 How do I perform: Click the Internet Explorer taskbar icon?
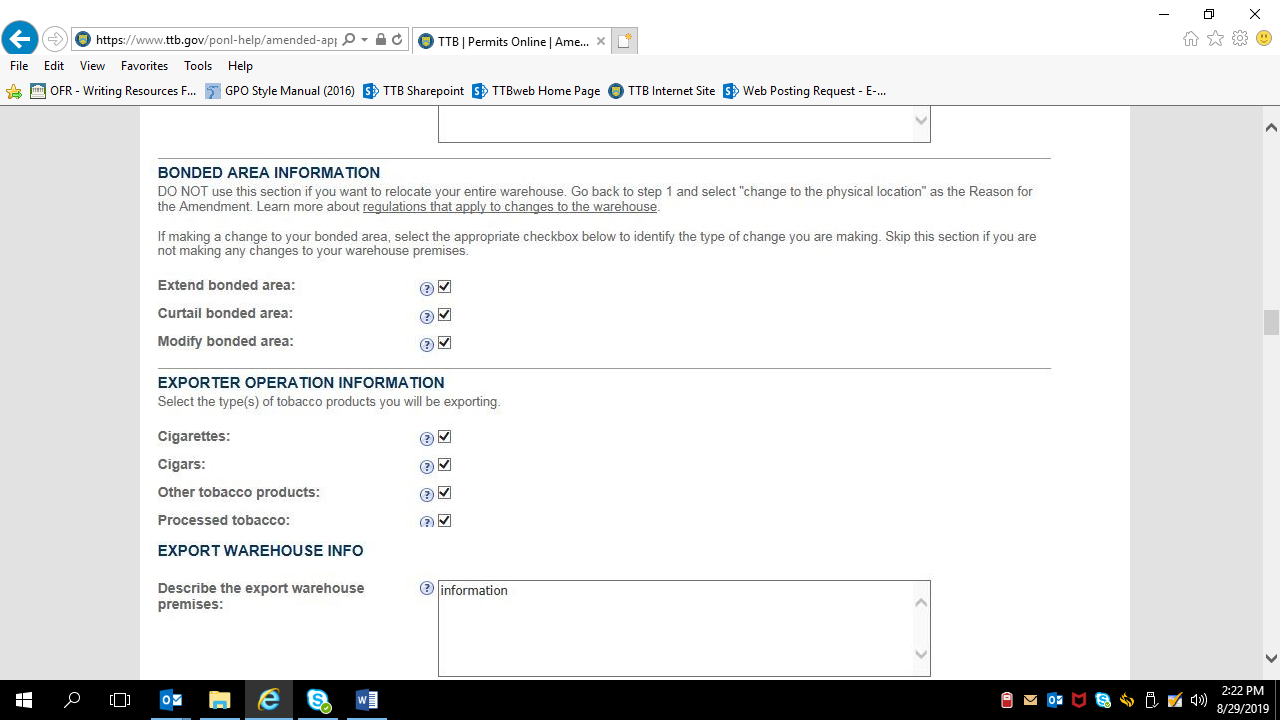pyautogui.click(x=269, y=700)
